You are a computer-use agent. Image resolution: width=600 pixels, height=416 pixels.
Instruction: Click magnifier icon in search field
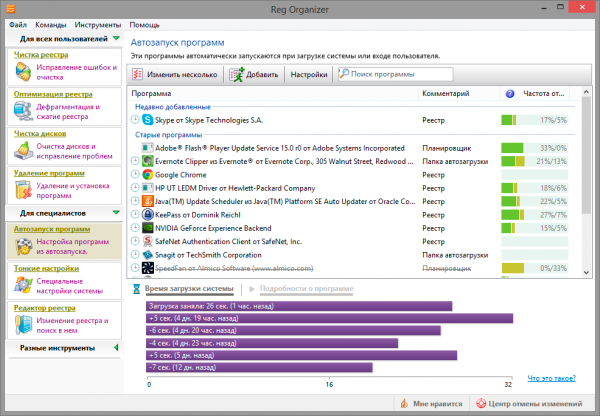[x=344, y=73]
